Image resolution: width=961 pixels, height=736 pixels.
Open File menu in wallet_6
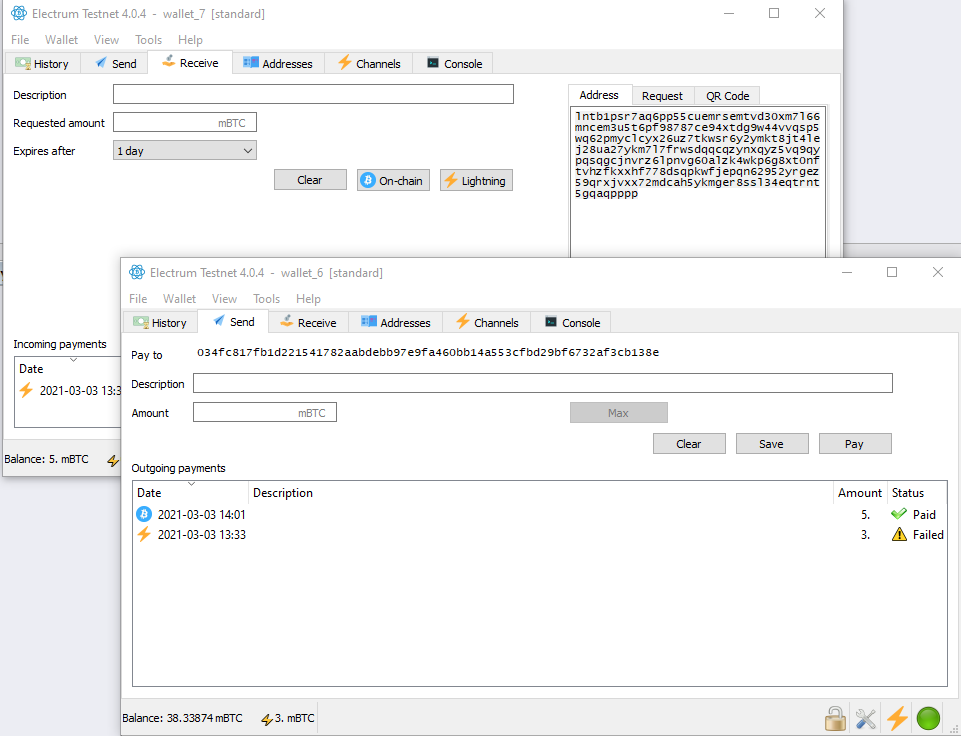[x=138, y=298]
